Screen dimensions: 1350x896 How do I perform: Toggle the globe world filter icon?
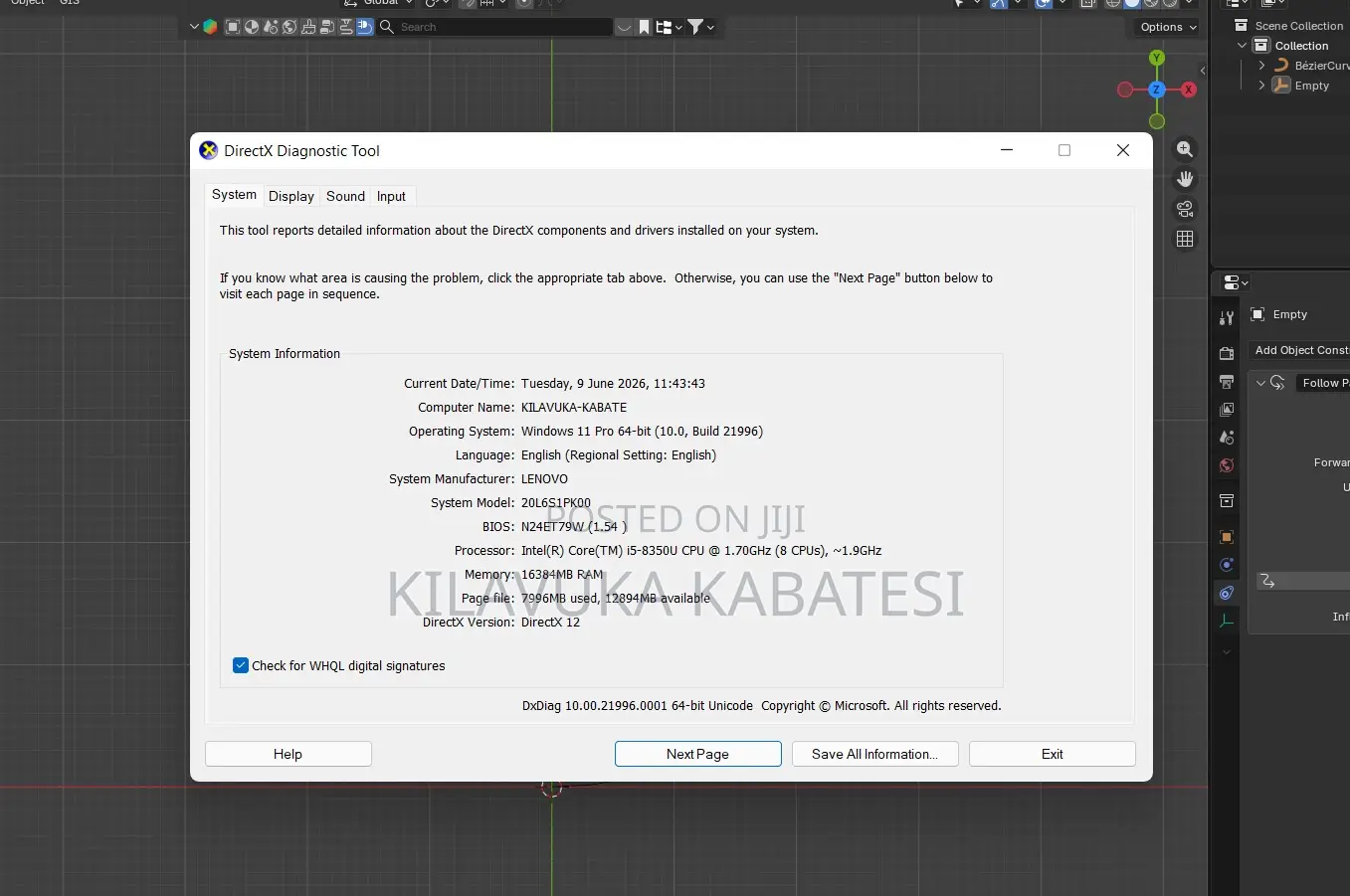289,27
